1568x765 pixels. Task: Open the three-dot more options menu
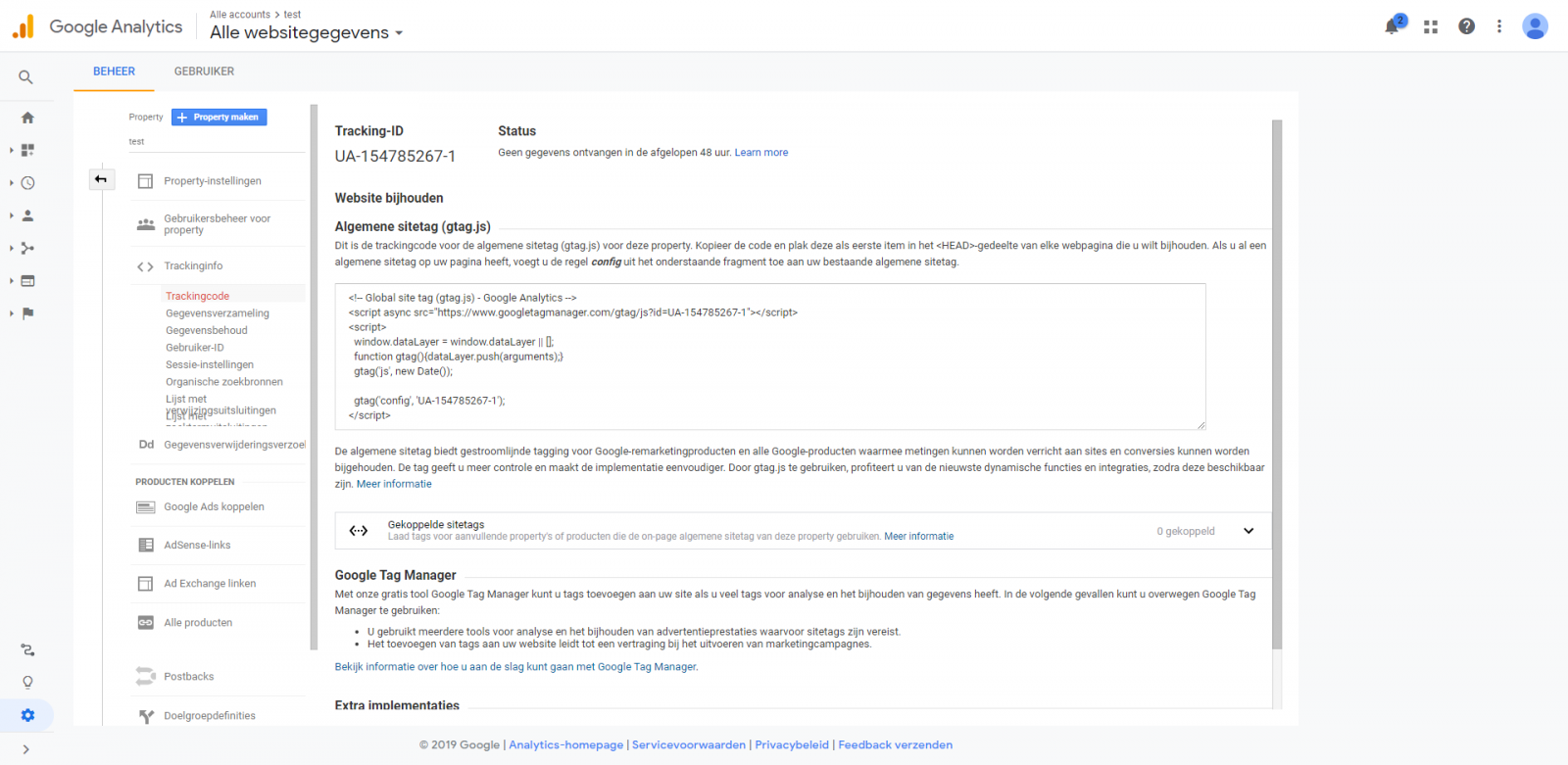pyautogui.click(x=1499, y=26)
